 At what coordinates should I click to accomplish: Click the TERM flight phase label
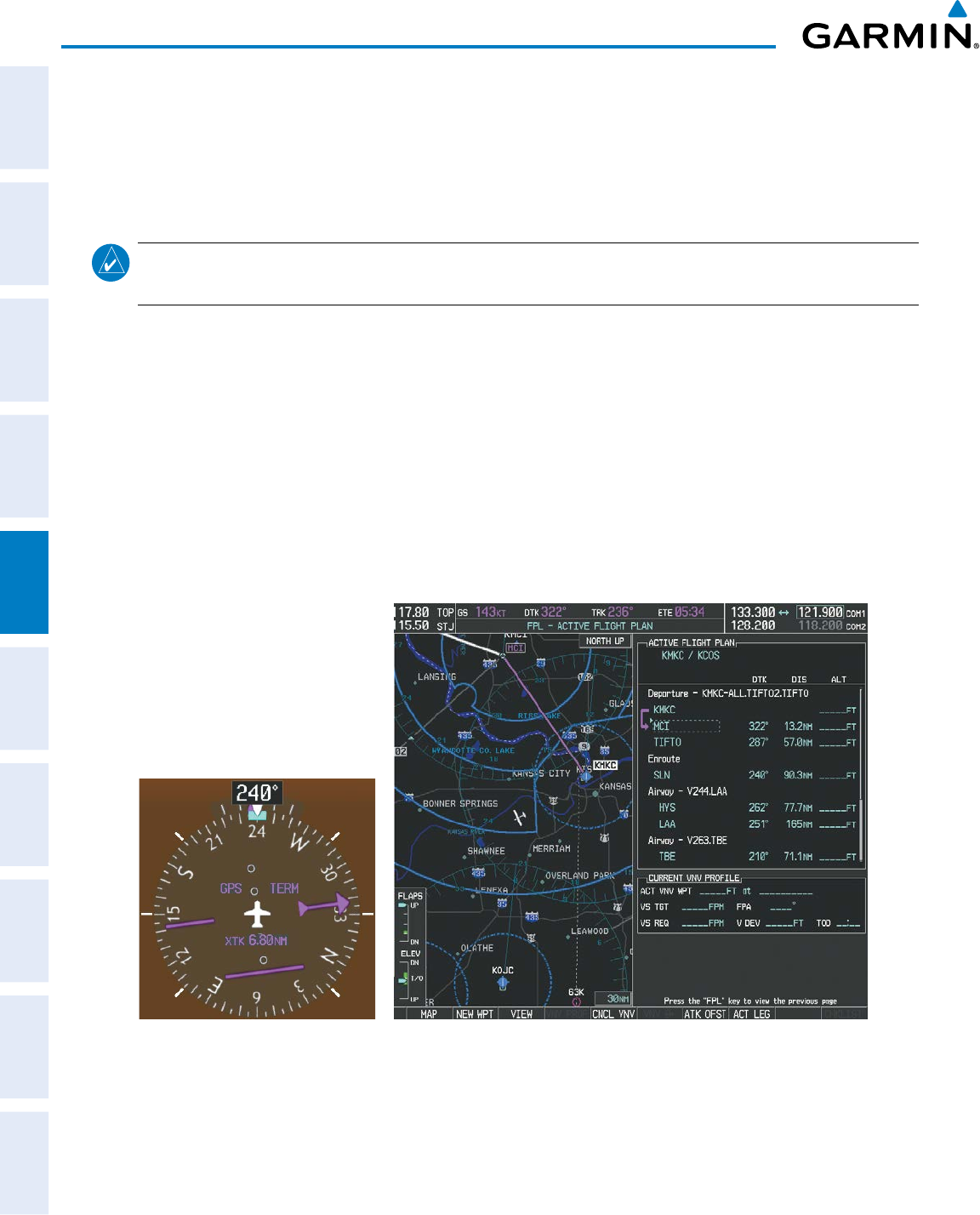click(284, 888)
